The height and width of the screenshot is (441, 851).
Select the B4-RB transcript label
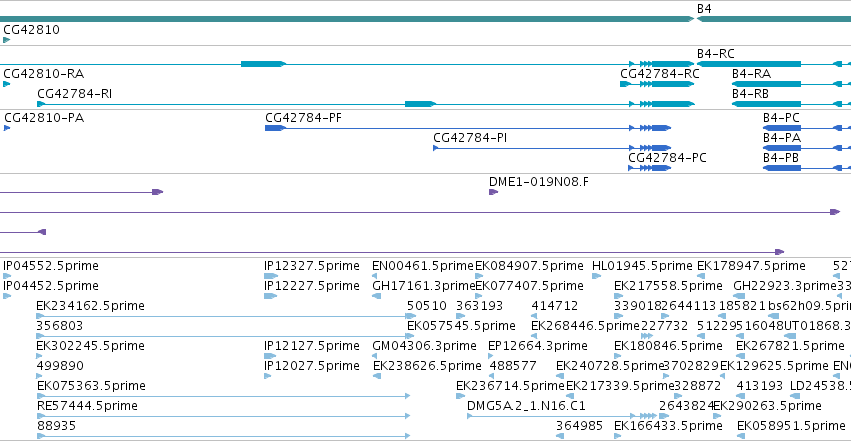pyautogui.click(x=750, y=93)
